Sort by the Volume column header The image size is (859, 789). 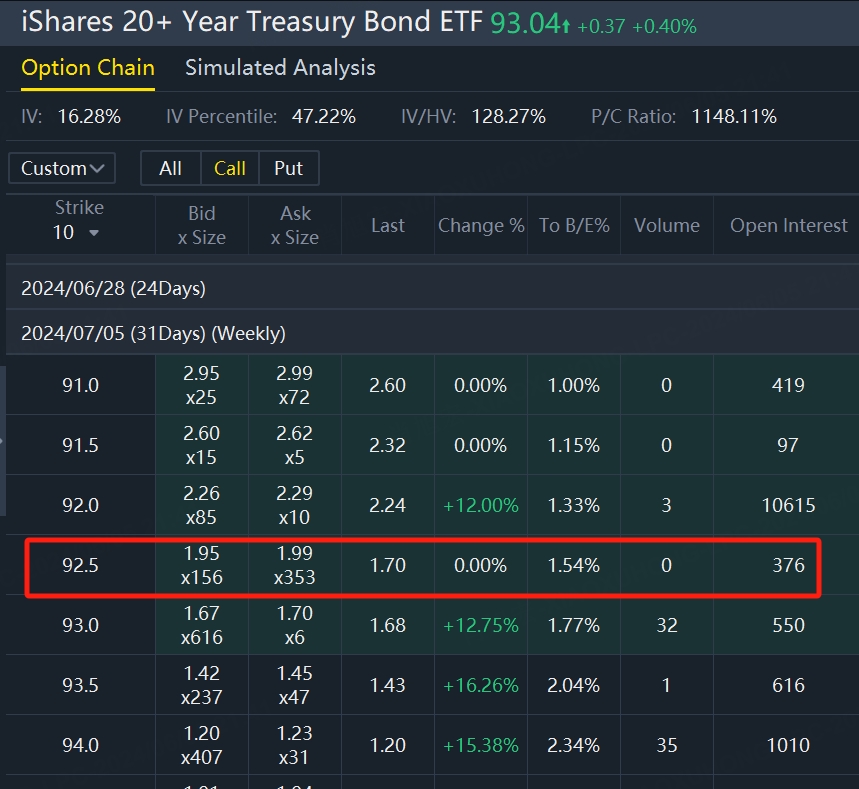666,225
